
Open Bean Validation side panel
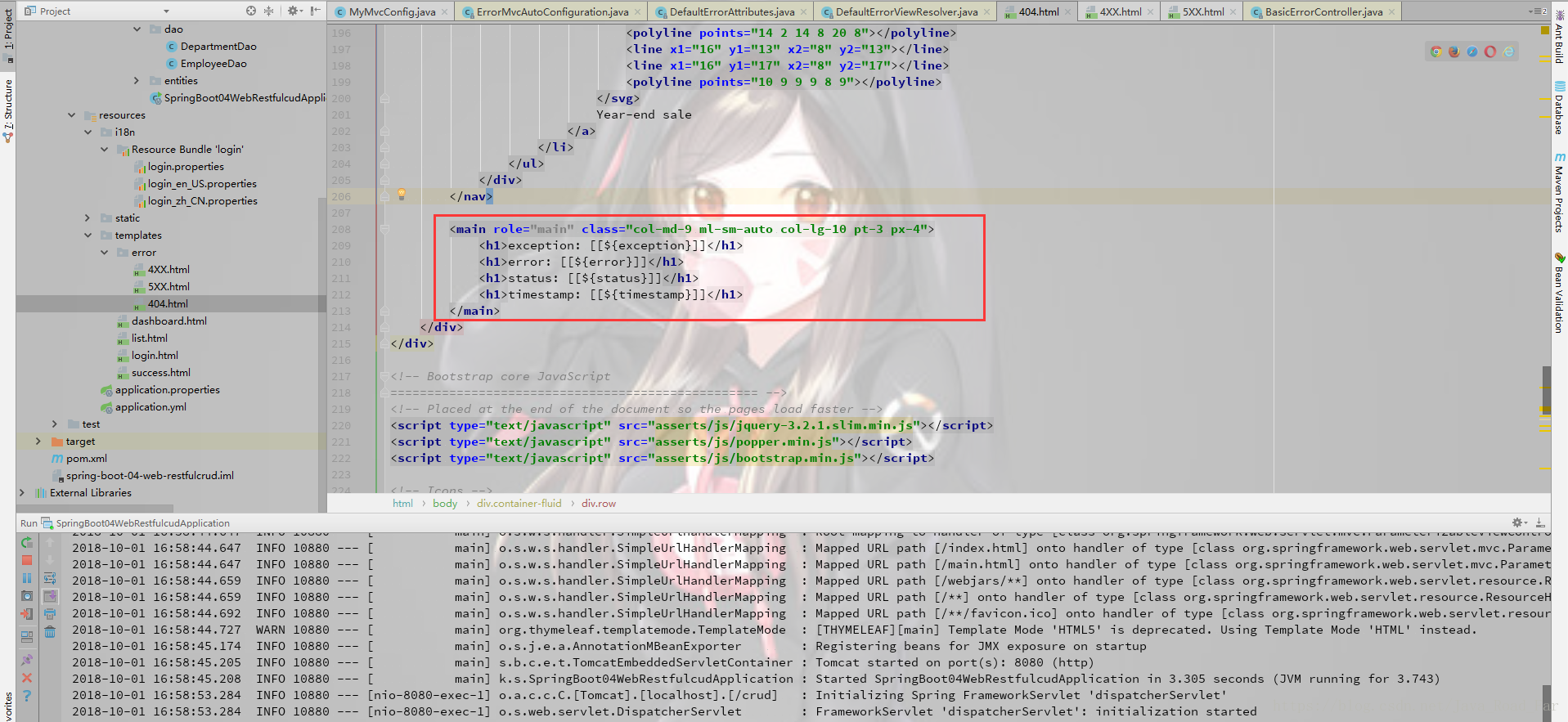pyautogui.click(x=1559, y=293)
